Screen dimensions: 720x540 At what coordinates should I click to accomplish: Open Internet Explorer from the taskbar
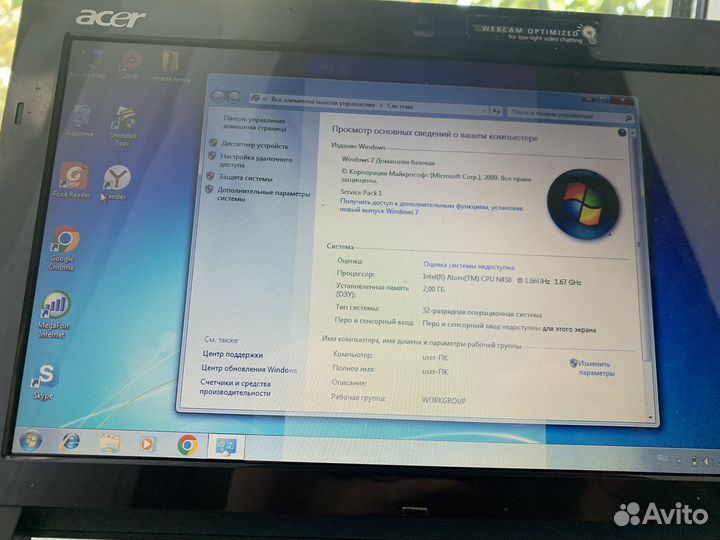click(x=70, y=442)
